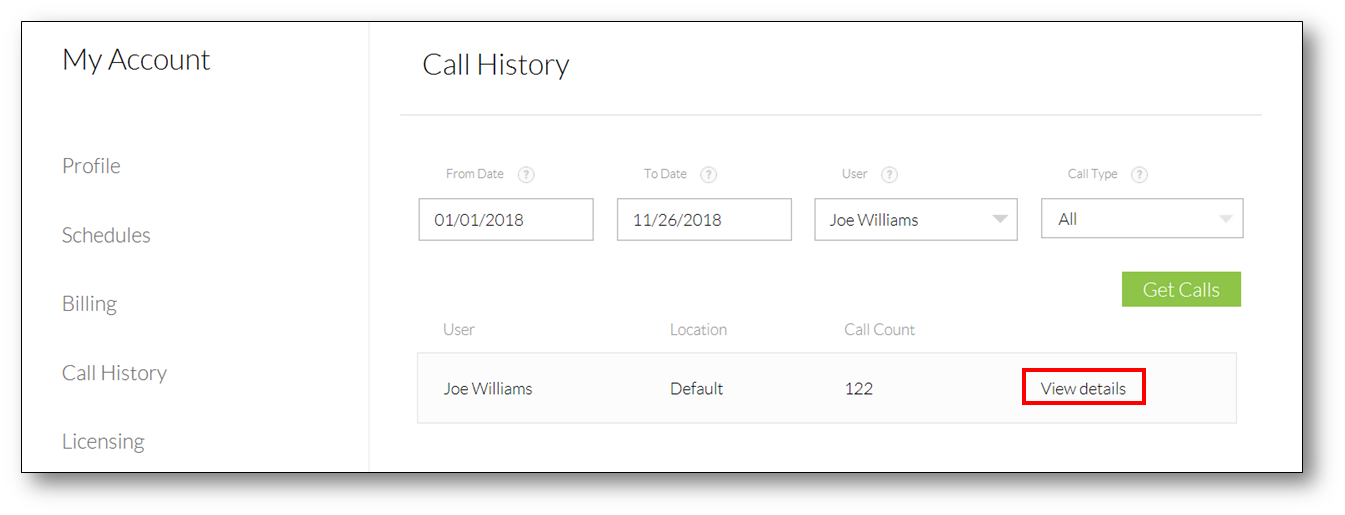The width and height of the screenshot is (1345, 515).
Task: Open the Licensing section
Action: click(x=103, y=441)
